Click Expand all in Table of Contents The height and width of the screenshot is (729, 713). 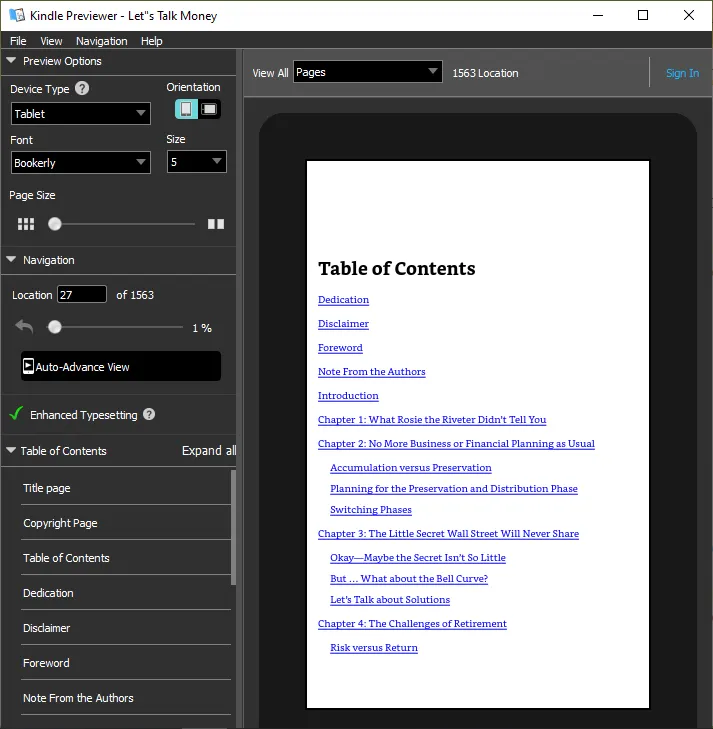[209, 451]
